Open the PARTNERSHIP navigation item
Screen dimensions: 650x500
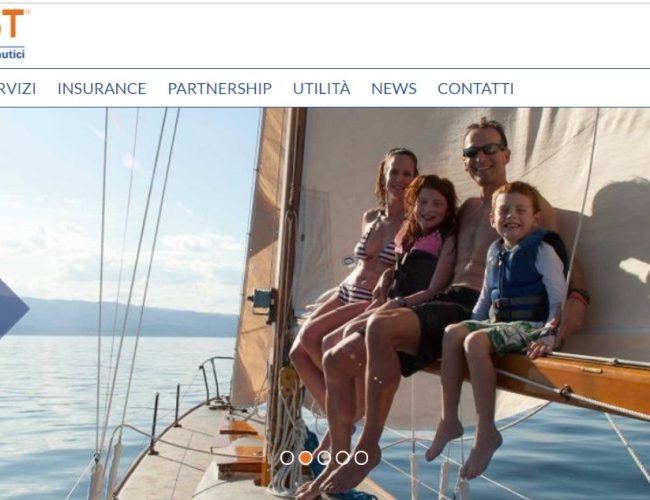(x=220, y=88)
